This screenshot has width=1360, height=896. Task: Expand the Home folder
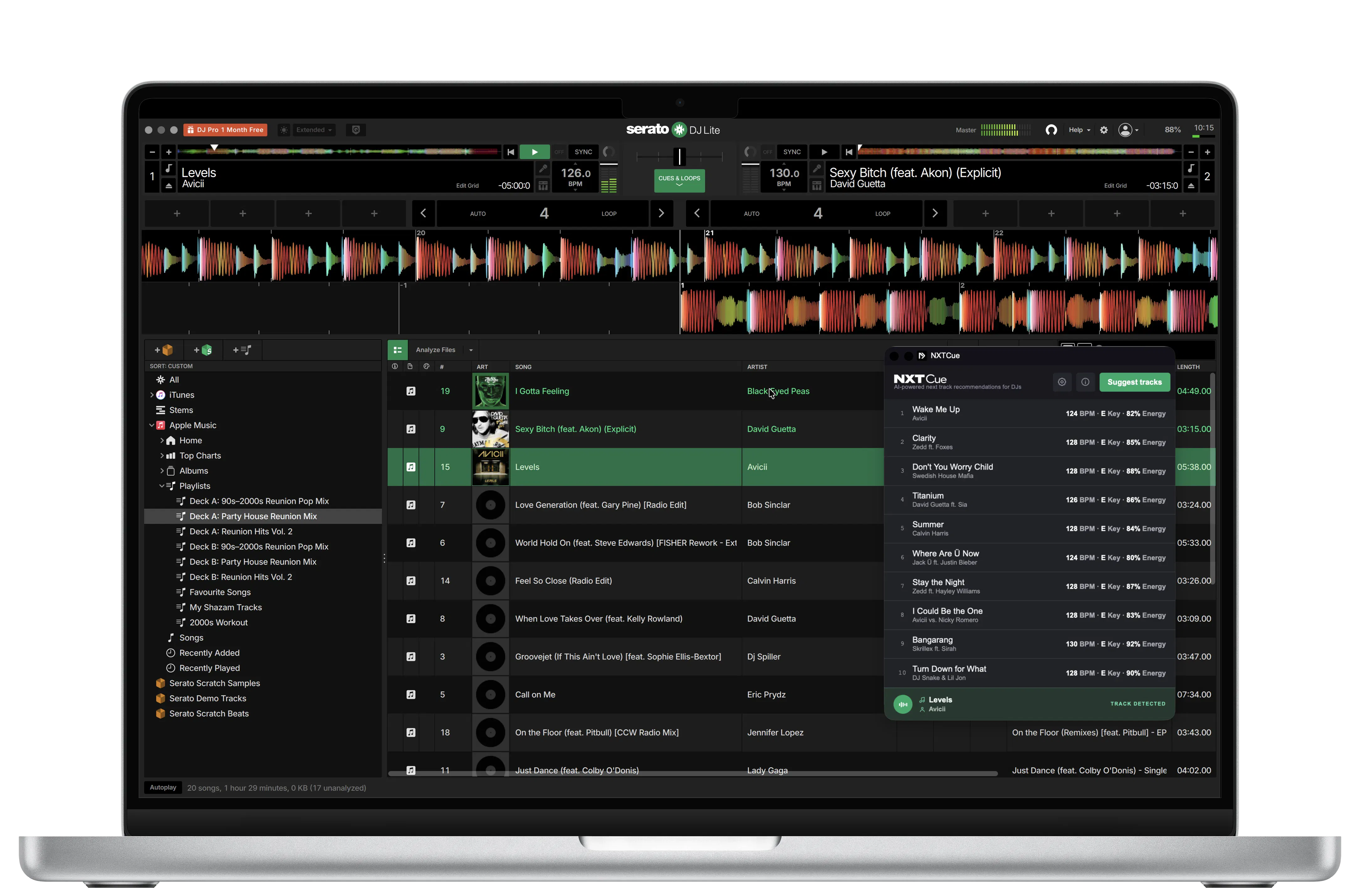click(162, 440)
